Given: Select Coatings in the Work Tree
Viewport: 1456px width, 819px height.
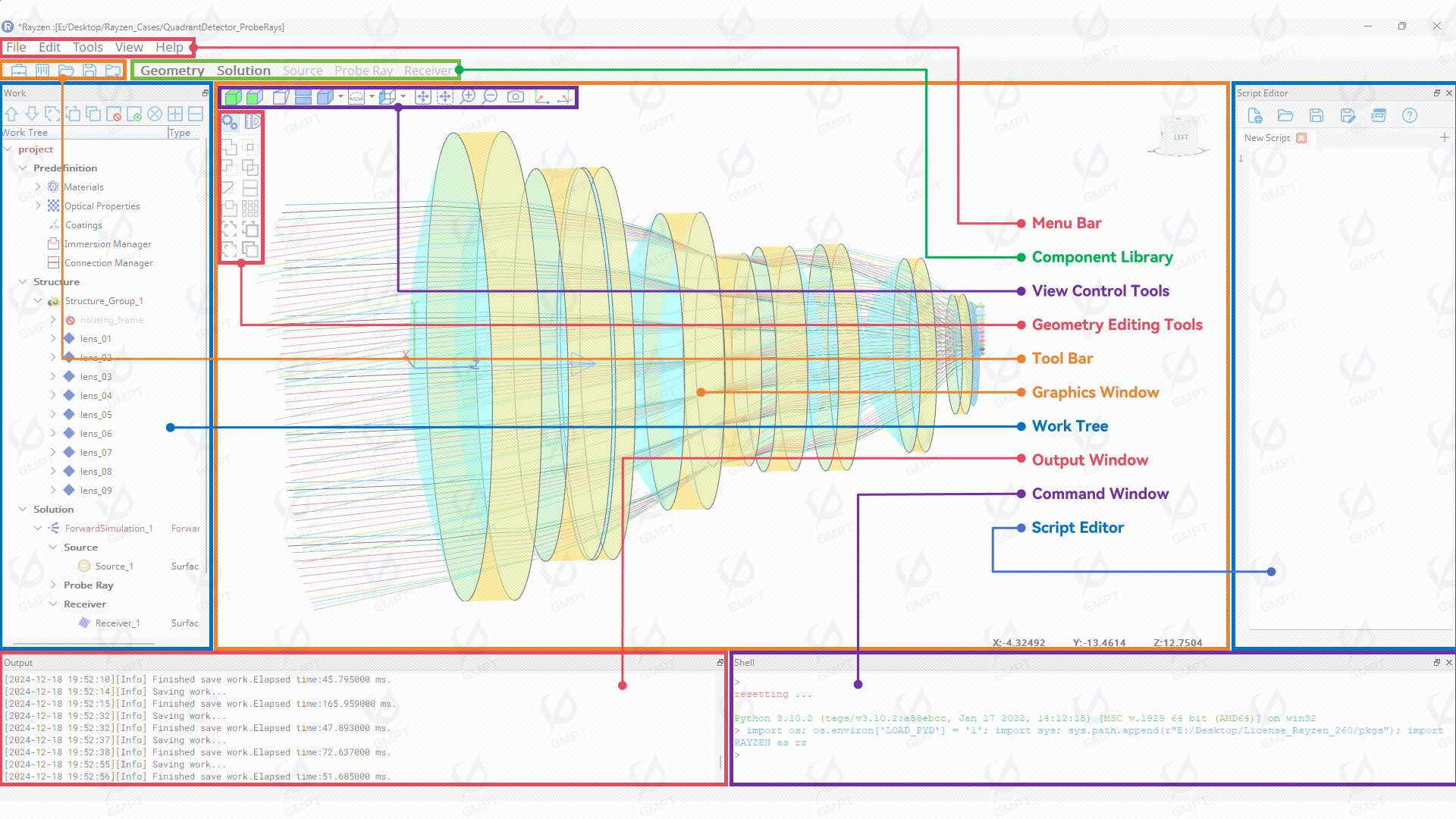Looking at the screenshot, I should pyautogui.click(x=83, y=225).
